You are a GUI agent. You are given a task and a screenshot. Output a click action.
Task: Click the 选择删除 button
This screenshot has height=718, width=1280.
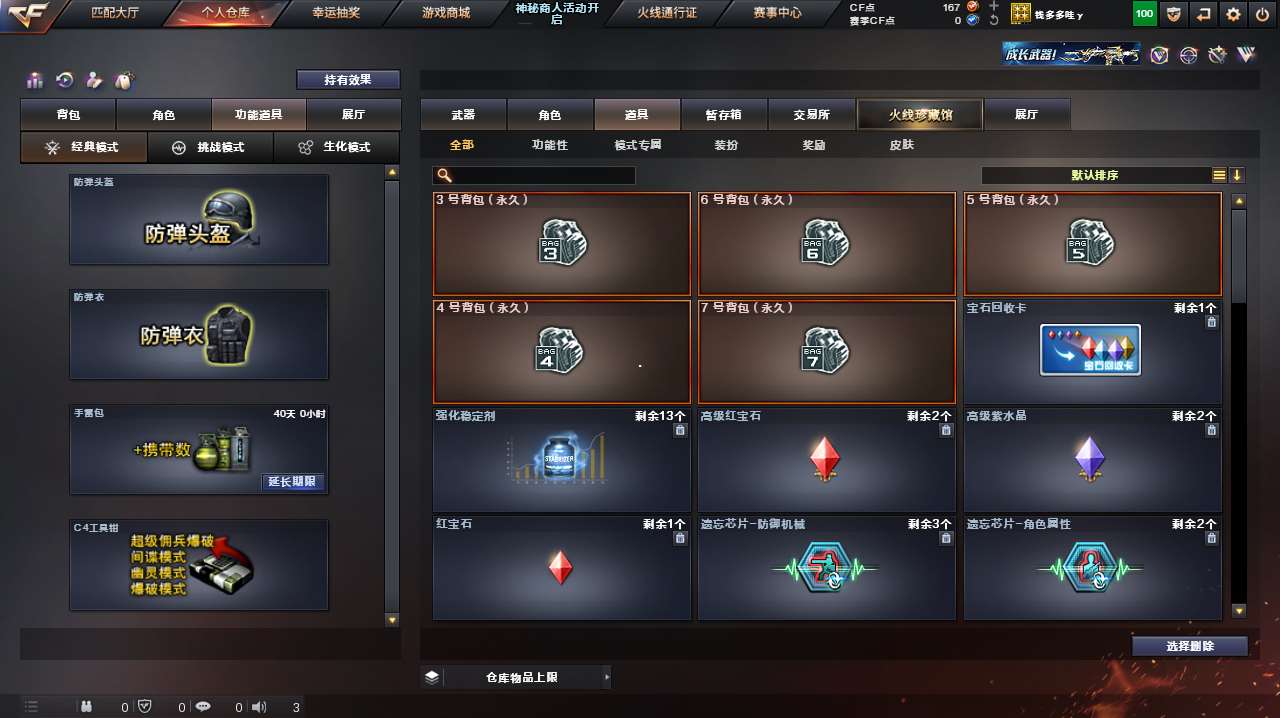coord(1190,646)
